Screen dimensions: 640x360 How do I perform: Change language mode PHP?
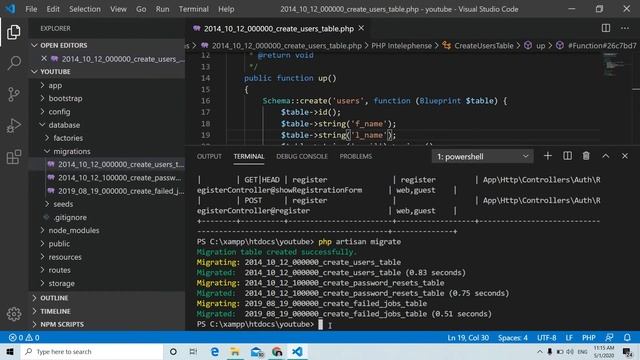click(589, 338)
